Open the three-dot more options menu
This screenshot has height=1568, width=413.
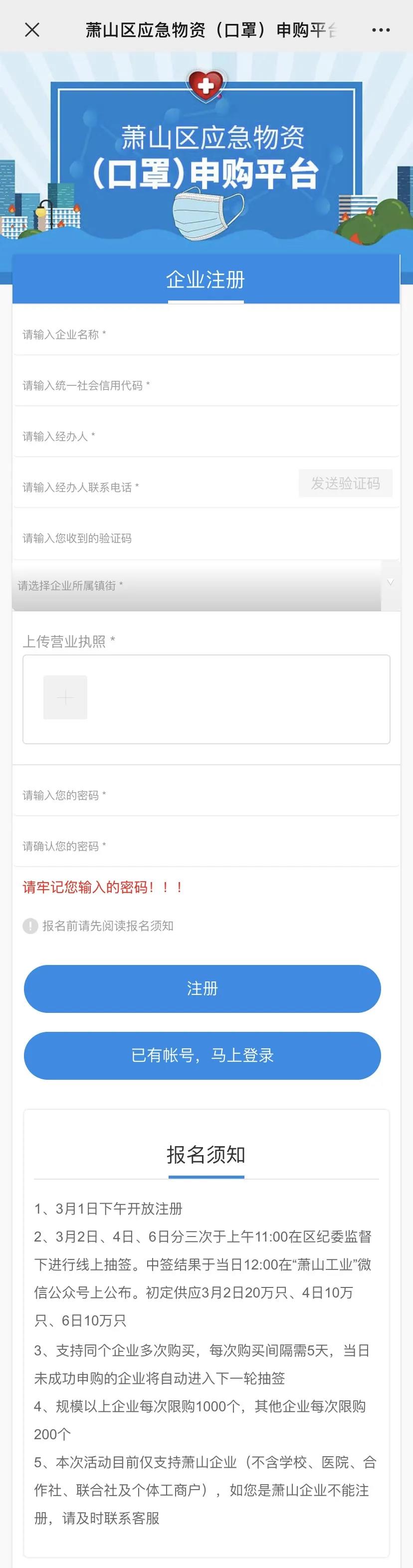[381, 30]
